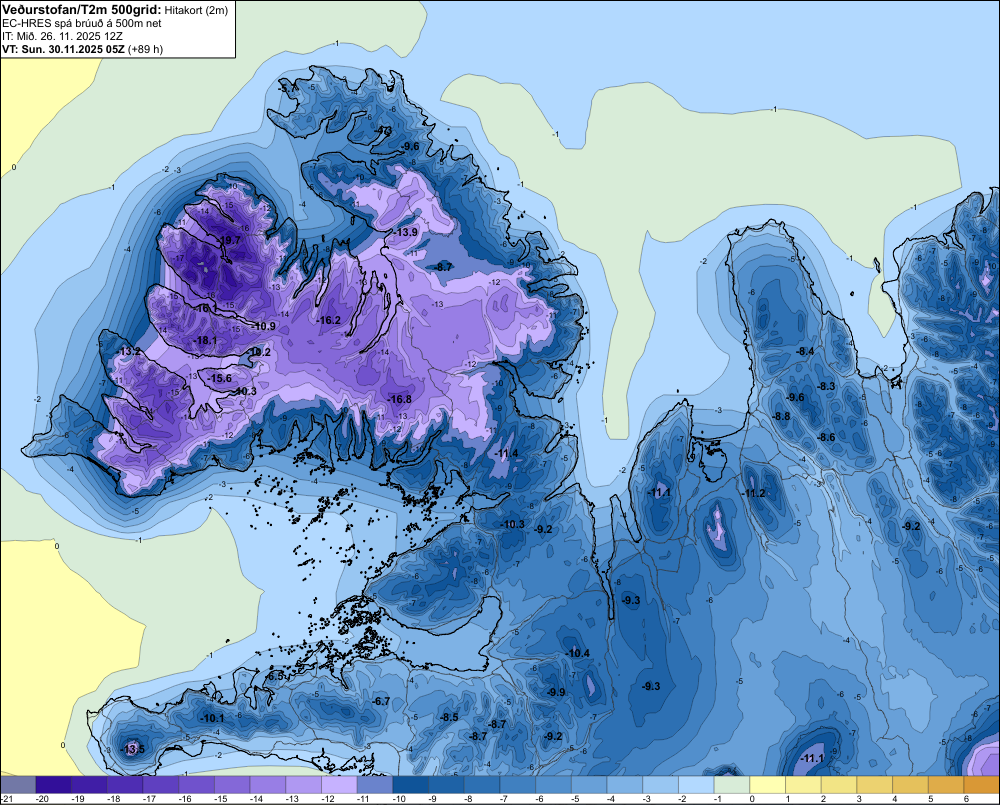The image size is (1000, 805).
Task: Select the blue swatch between -6 and -5
Action: 554,785
